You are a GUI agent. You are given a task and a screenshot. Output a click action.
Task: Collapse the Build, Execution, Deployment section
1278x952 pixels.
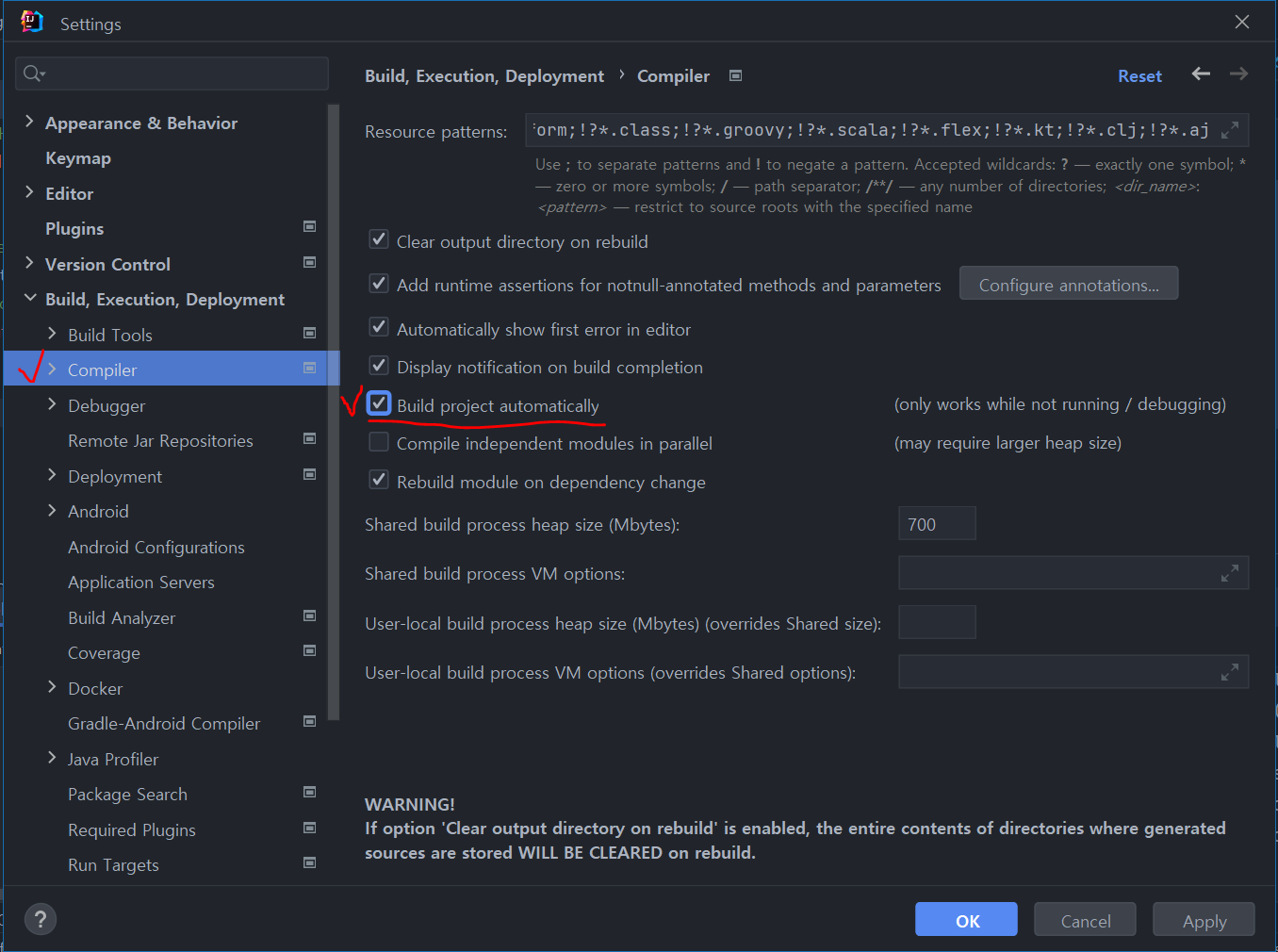(x=29, y=299)
